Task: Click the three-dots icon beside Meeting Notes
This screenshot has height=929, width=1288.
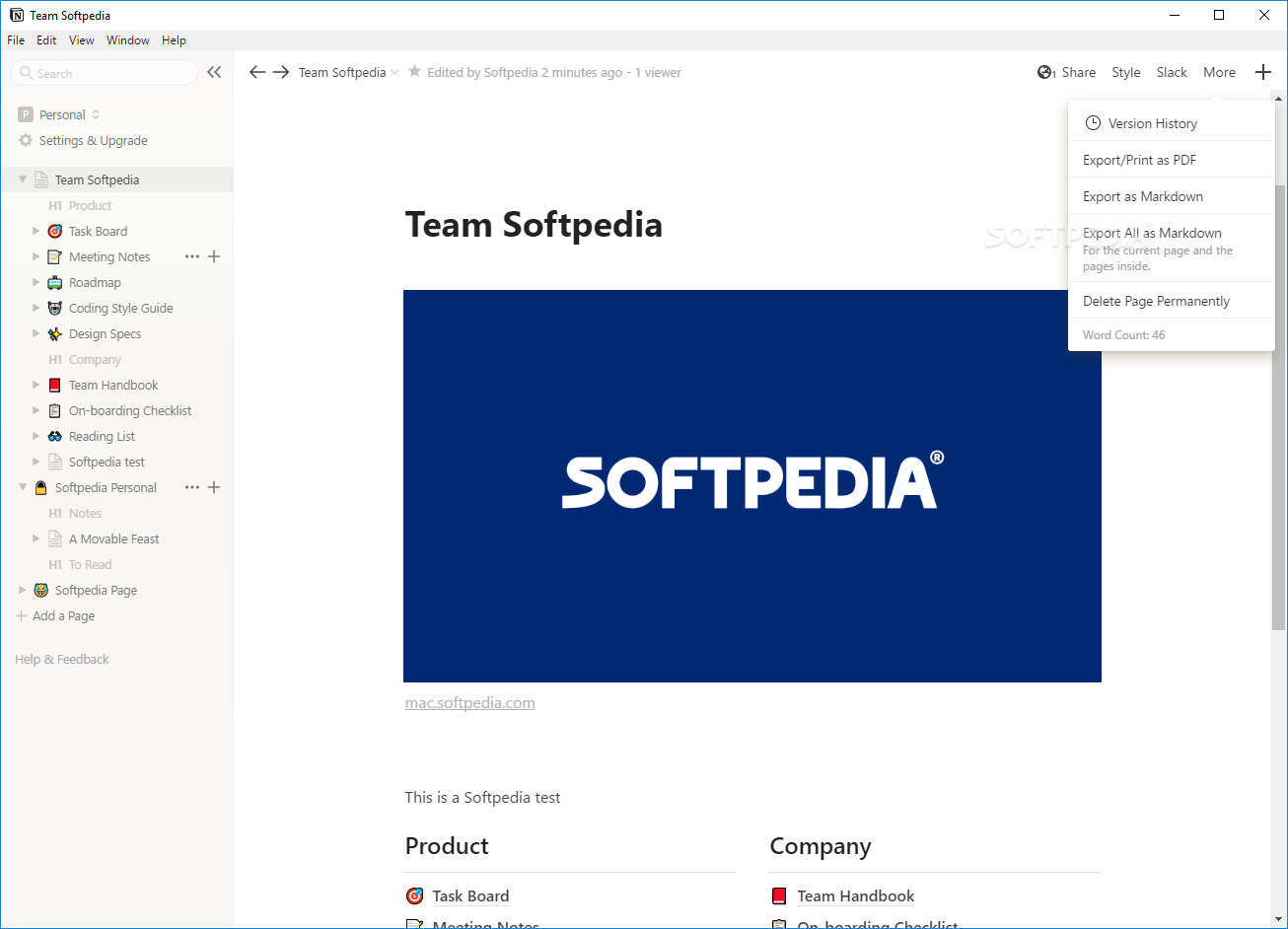Action: click(192, 256)
